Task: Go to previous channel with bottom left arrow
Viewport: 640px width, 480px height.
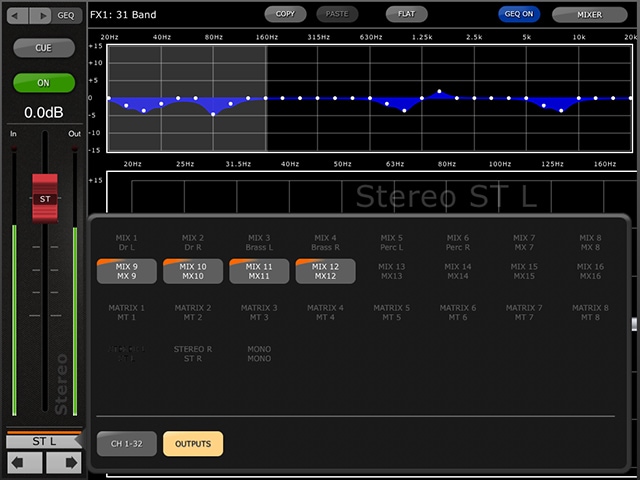Action: tap(23, 463)
